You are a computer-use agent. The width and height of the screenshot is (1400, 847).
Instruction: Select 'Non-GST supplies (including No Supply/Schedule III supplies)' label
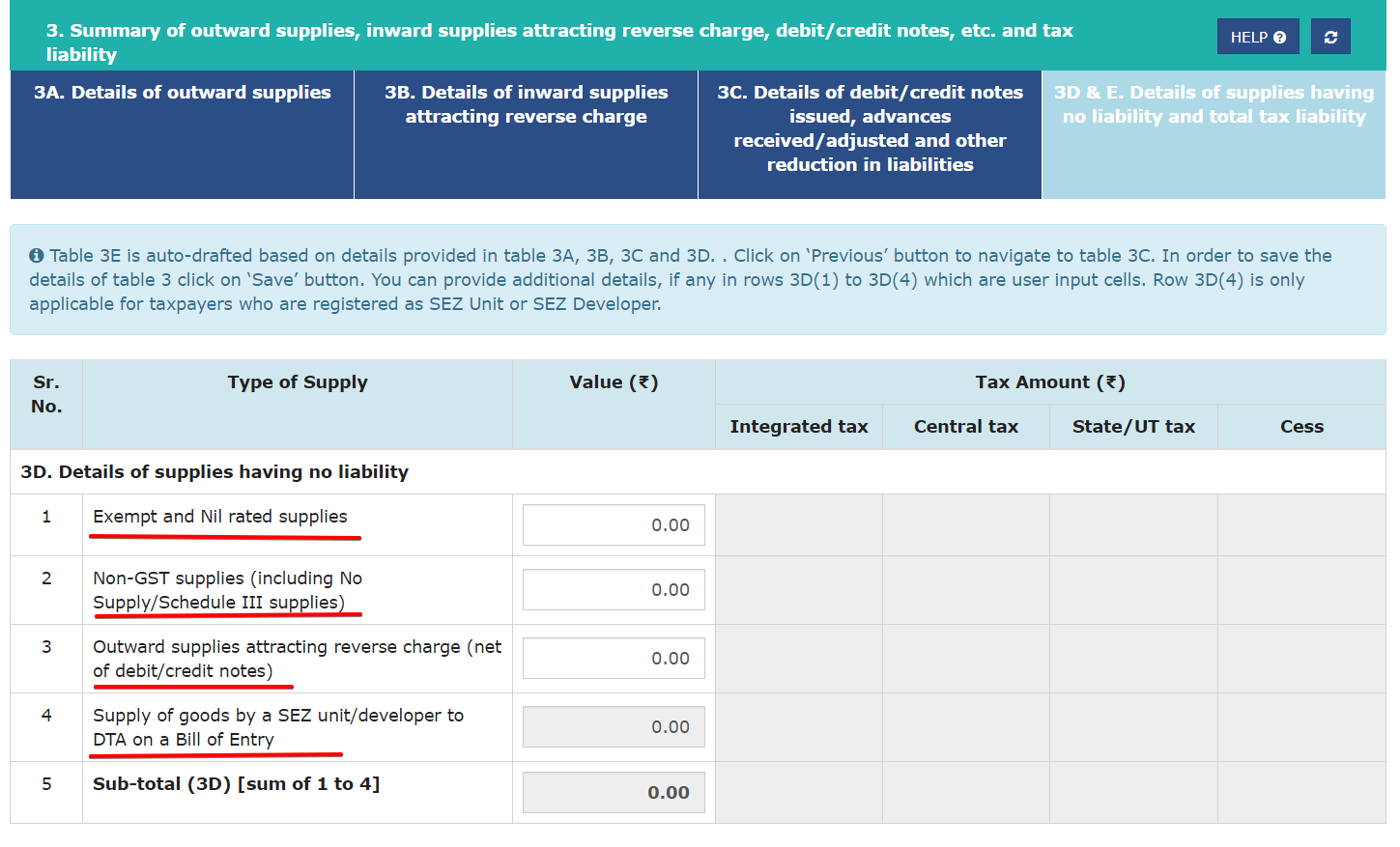click(x=228, y=590)
